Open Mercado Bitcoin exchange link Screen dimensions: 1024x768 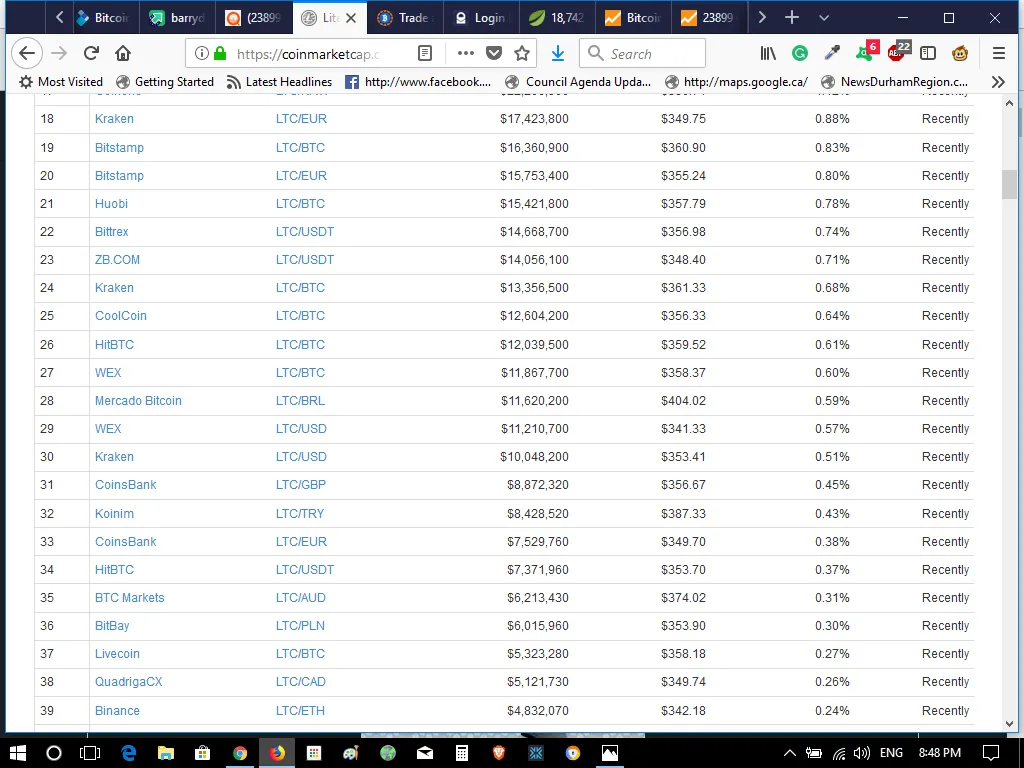pyautogui.click(x=138, y=401)
